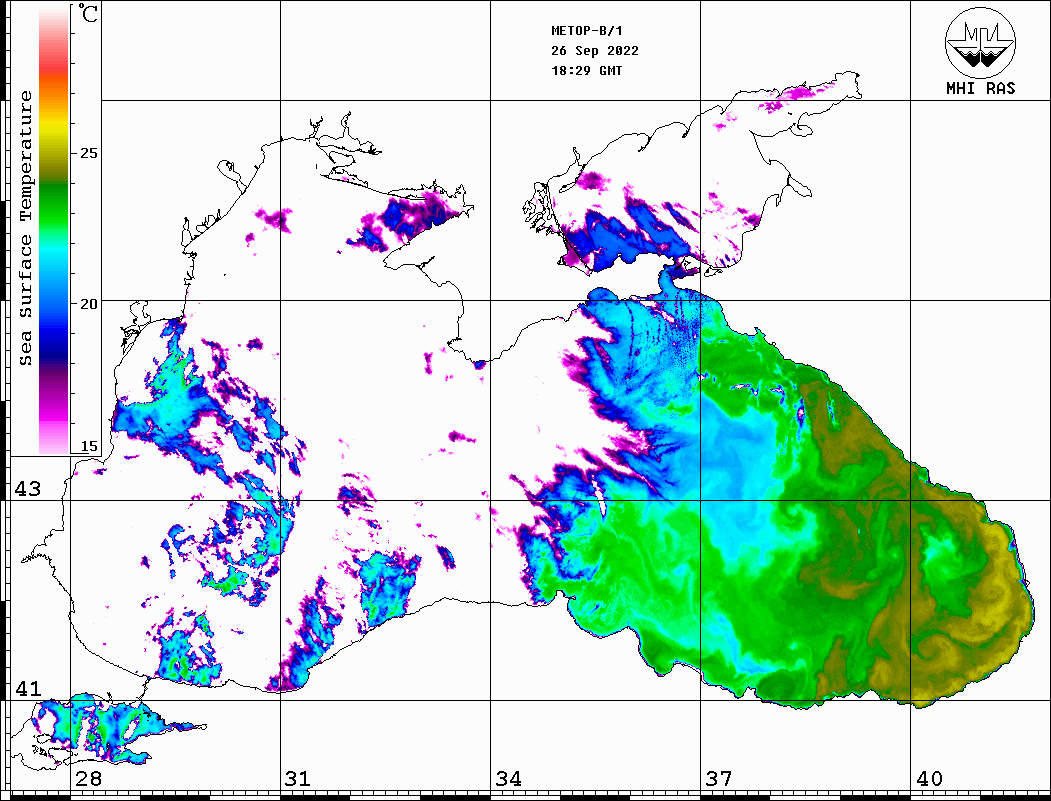Image resolution: width=1051 pixels, height=801 pixels.
Task: Click the latitude label 41
Action: pos(27,688)
